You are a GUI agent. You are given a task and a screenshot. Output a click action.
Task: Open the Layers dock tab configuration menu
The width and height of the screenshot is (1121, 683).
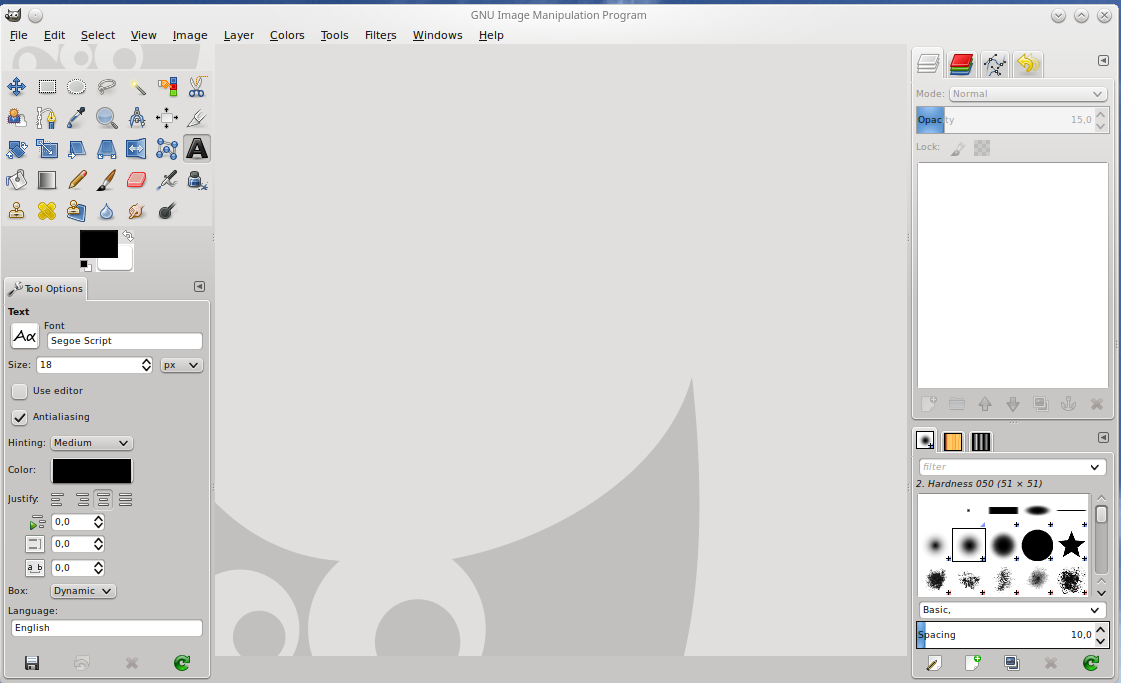point(1103,61)
